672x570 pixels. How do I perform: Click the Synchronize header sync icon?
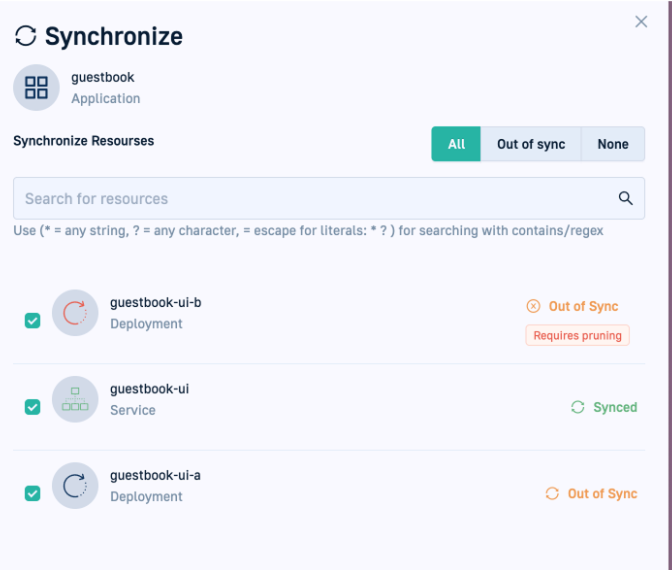pyautogui.click(x=25, y=37)
